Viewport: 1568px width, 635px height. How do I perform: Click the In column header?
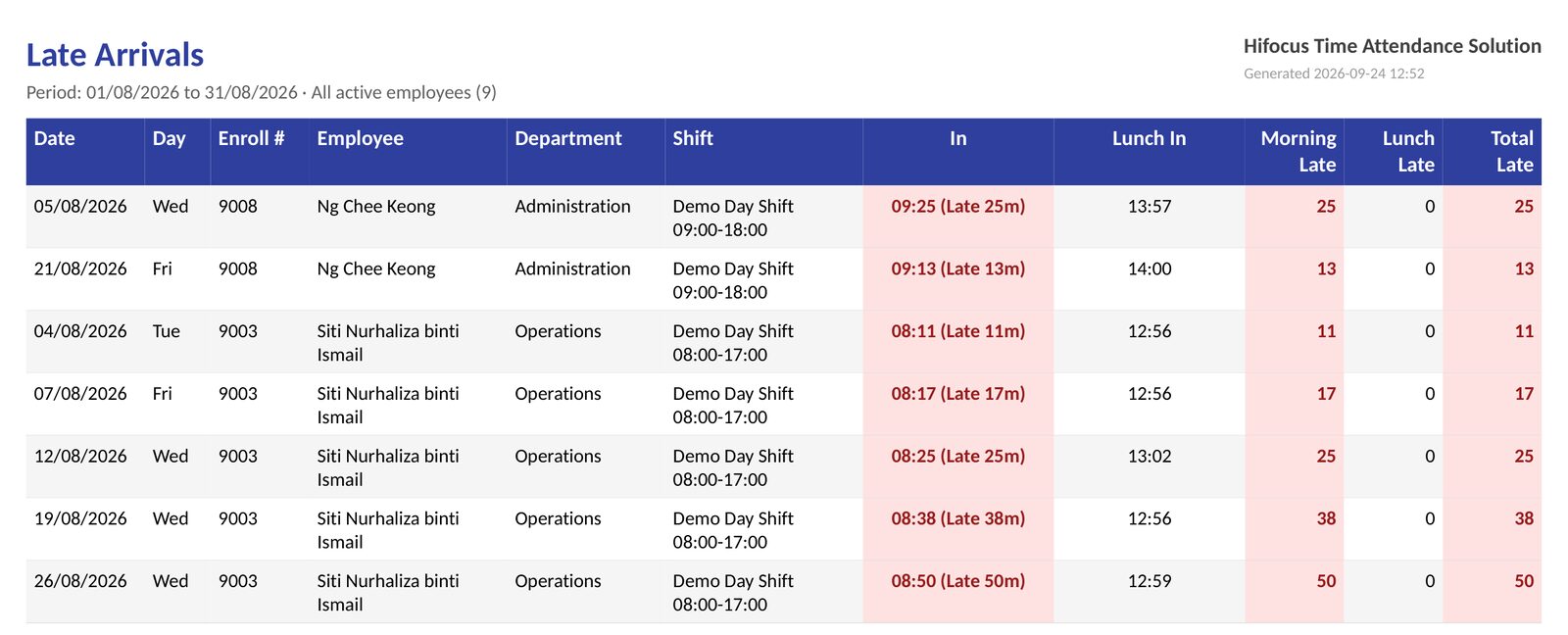(x=958, y=152)
